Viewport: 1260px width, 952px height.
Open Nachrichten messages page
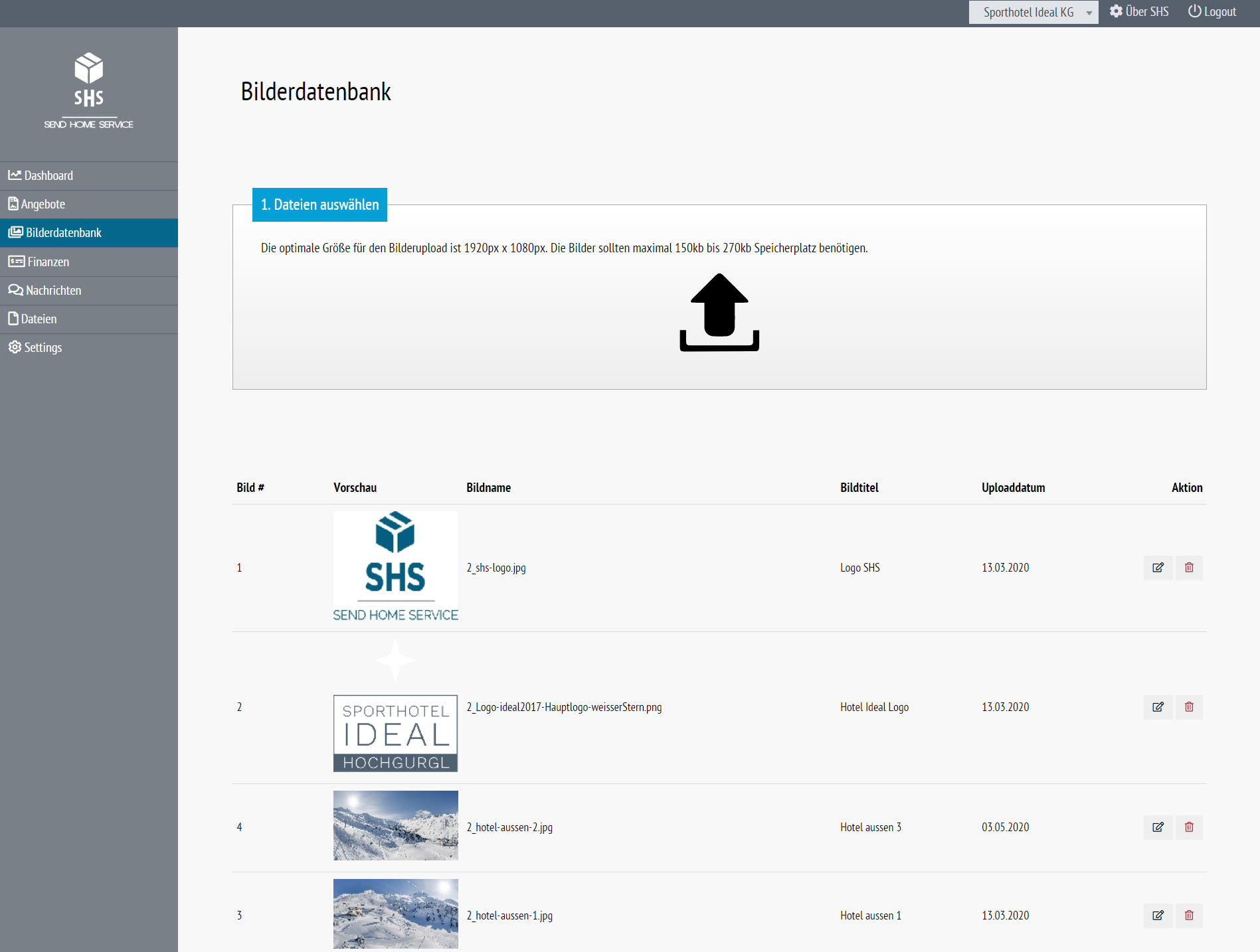89,290
